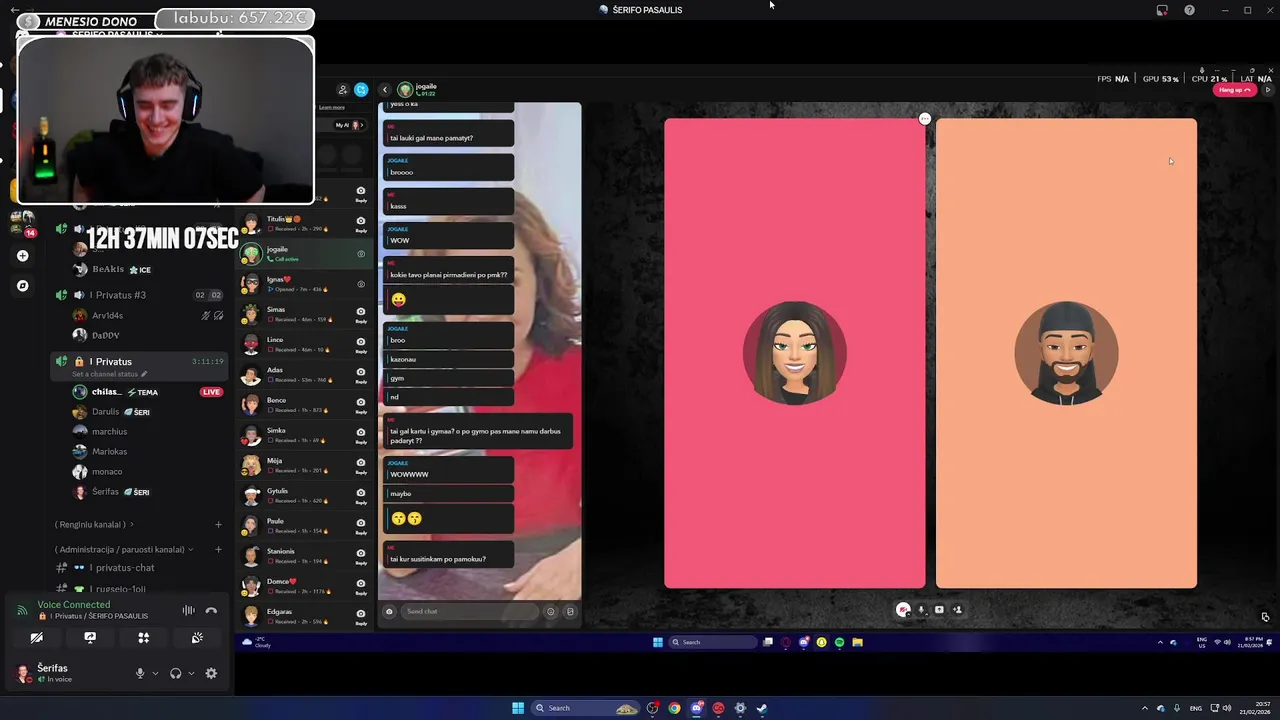
Task: Share screen in Snapchat call controls
Action: (x=939, y=610)
